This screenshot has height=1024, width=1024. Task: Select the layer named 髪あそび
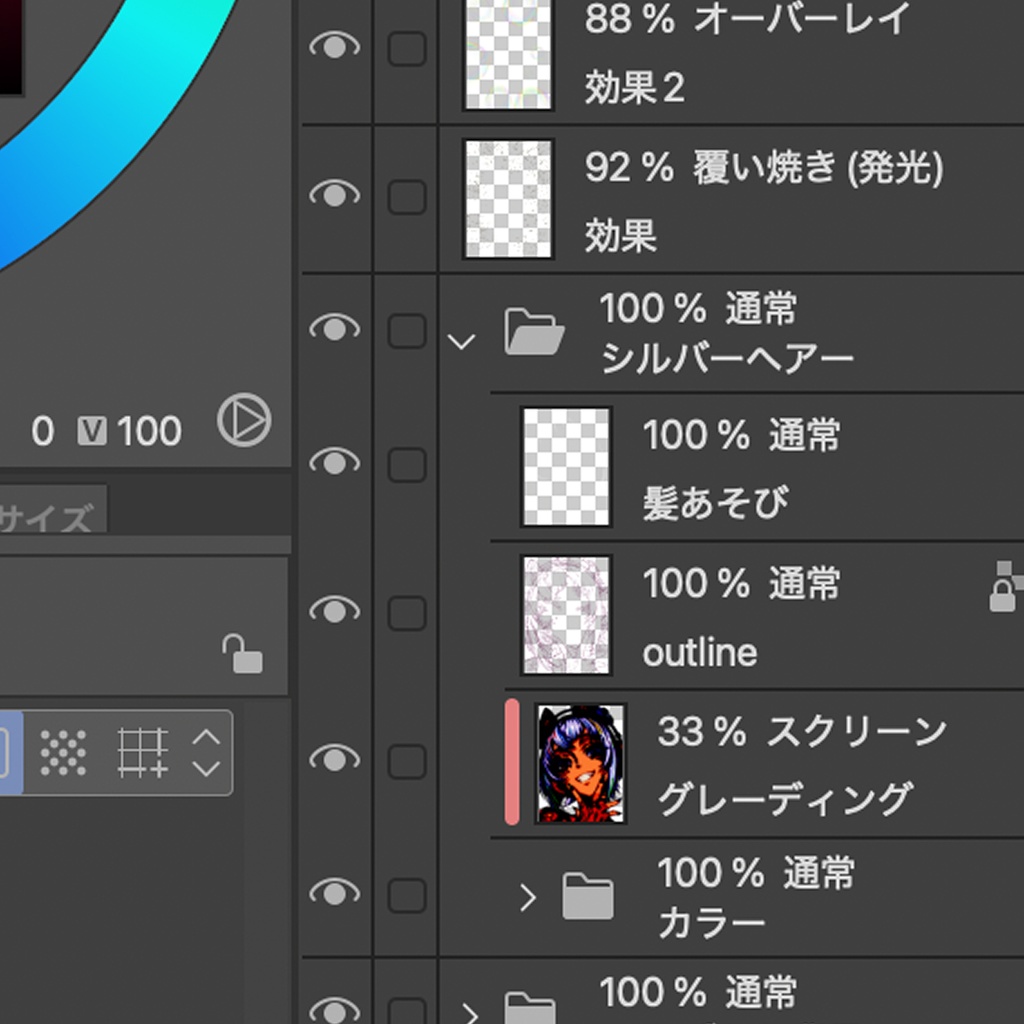tap(716, 503)
